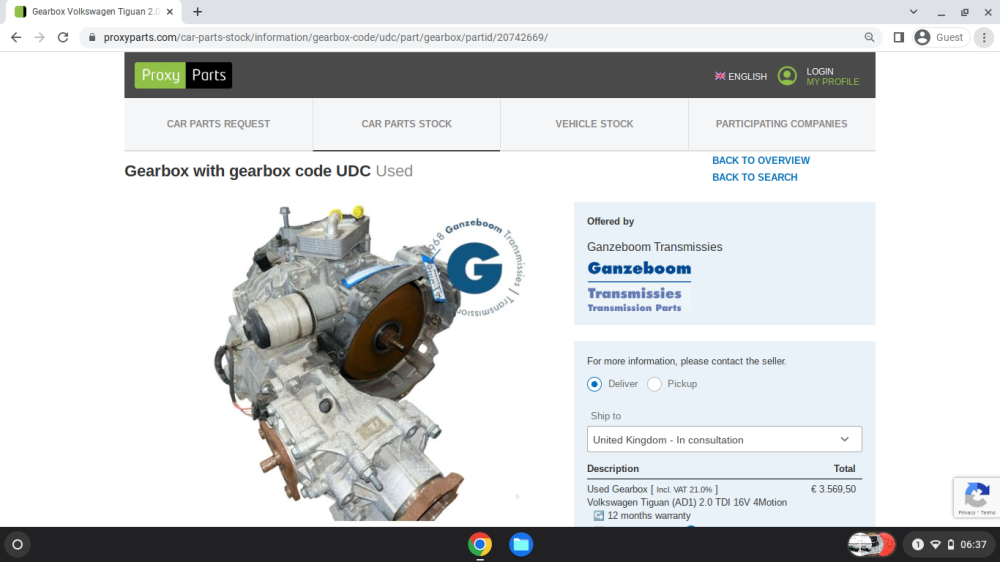Open the notification indicator in tray
Screen dimensions: 1000x562
pyautogui.click(x=918, y=544)
